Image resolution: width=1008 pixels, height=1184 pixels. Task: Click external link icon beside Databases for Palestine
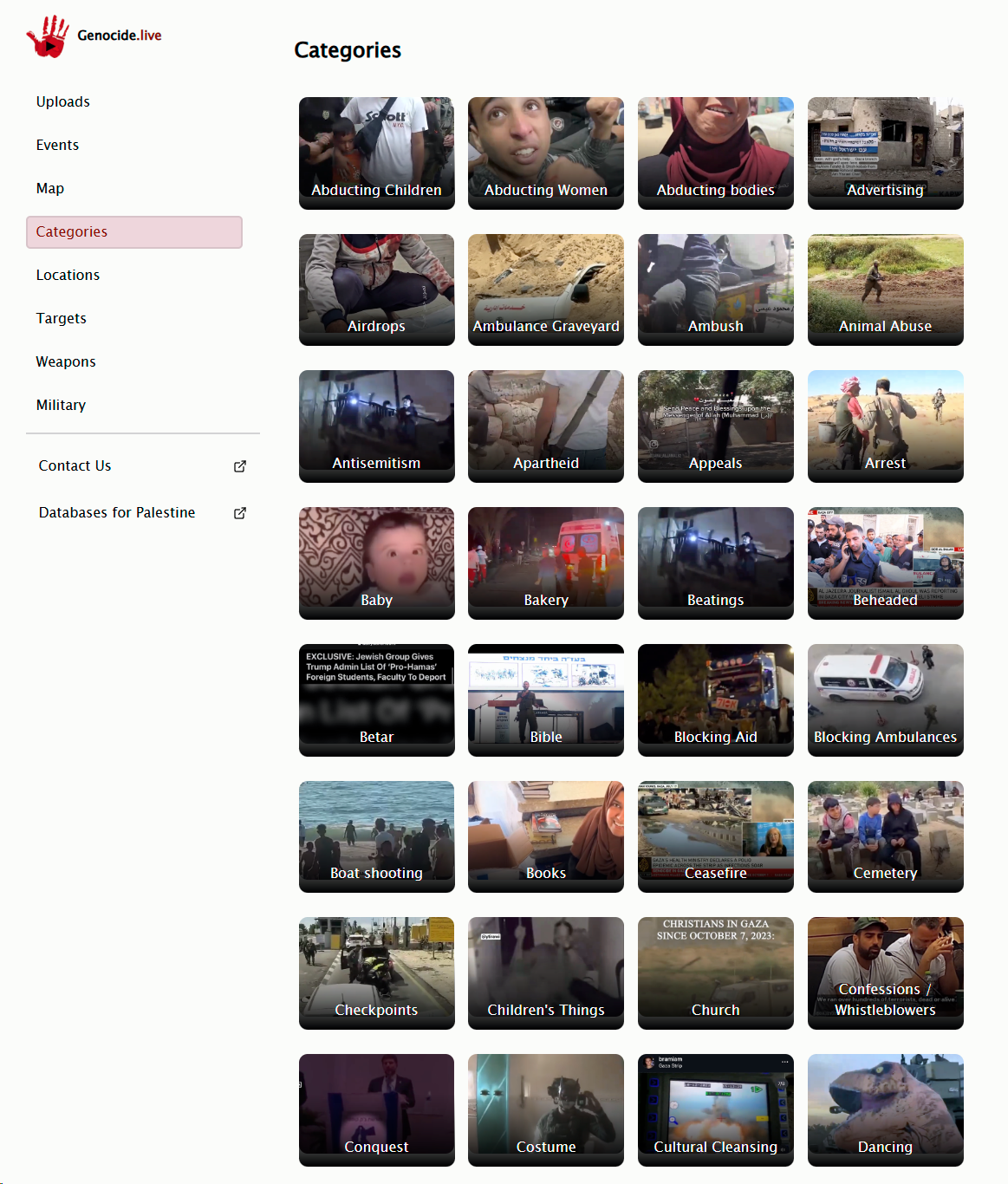(240, 513)
